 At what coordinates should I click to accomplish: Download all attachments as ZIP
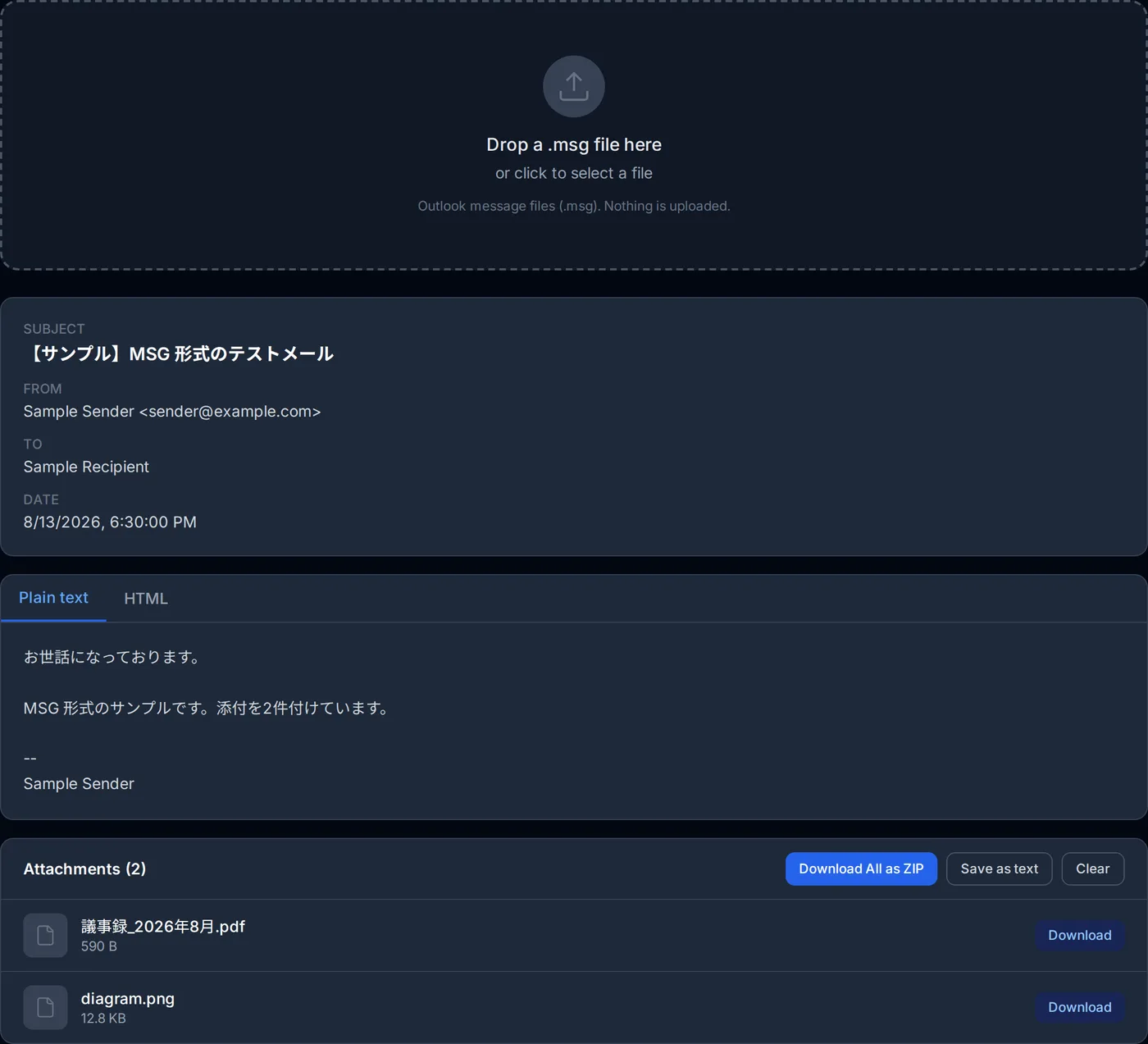tap(861, 868)
